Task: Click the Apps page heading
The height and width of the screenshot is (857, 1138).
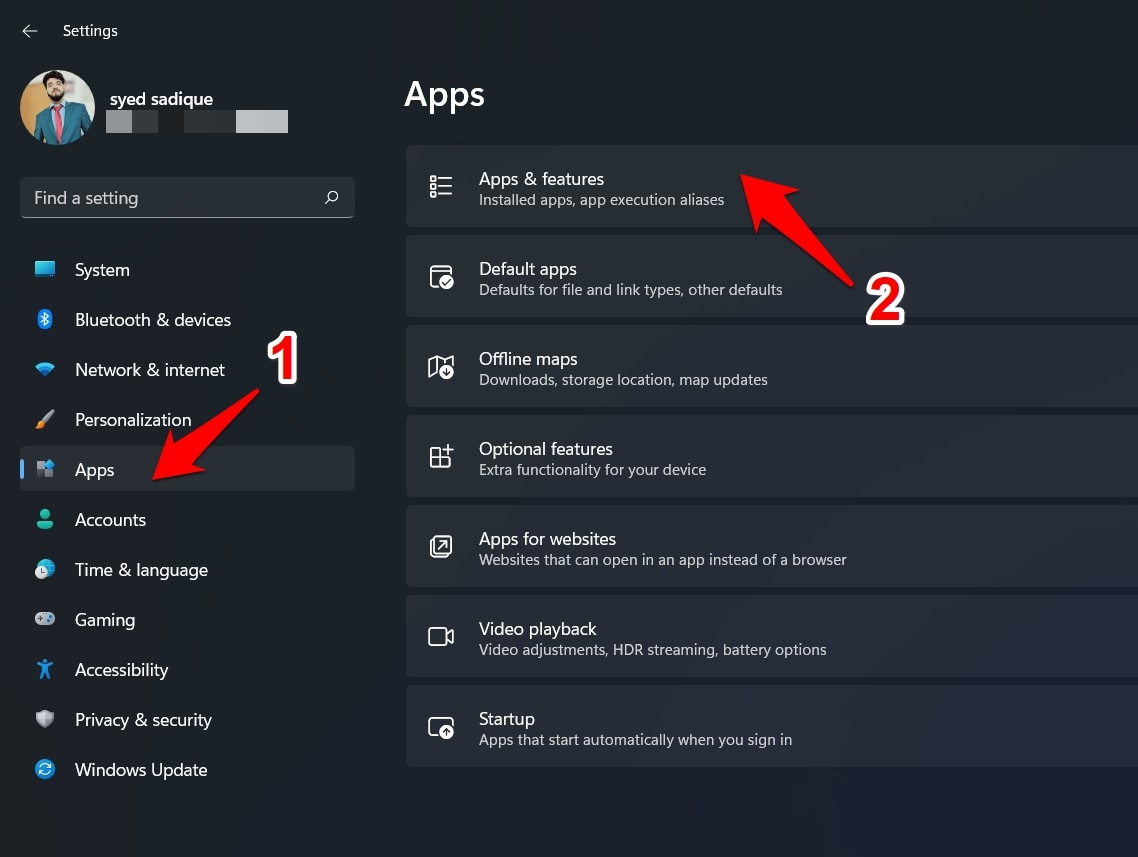Action: [444, 95]
